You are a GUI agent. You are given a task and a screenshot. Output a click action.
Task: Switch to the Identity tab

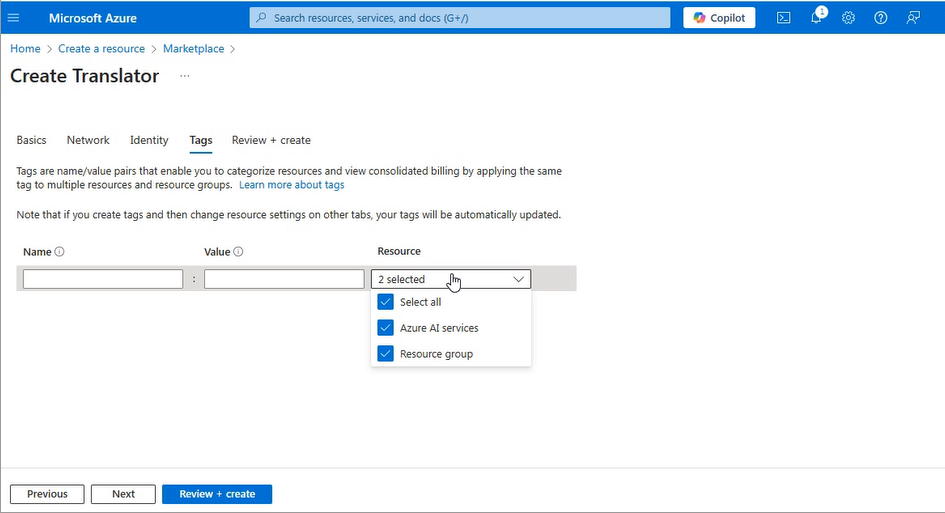(149, 140)
